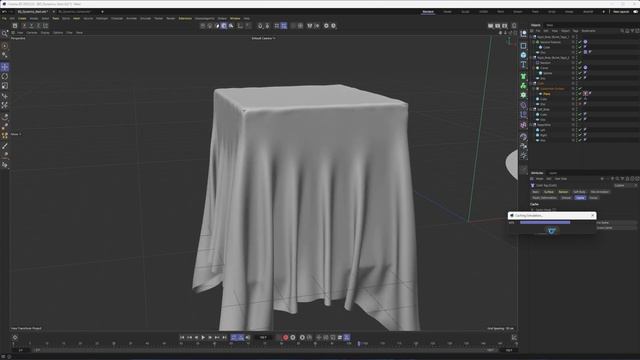This screenshot has height=360, width=640.
Task: Lock the X axis in top toolbar
Action: (x=24, y=26)
